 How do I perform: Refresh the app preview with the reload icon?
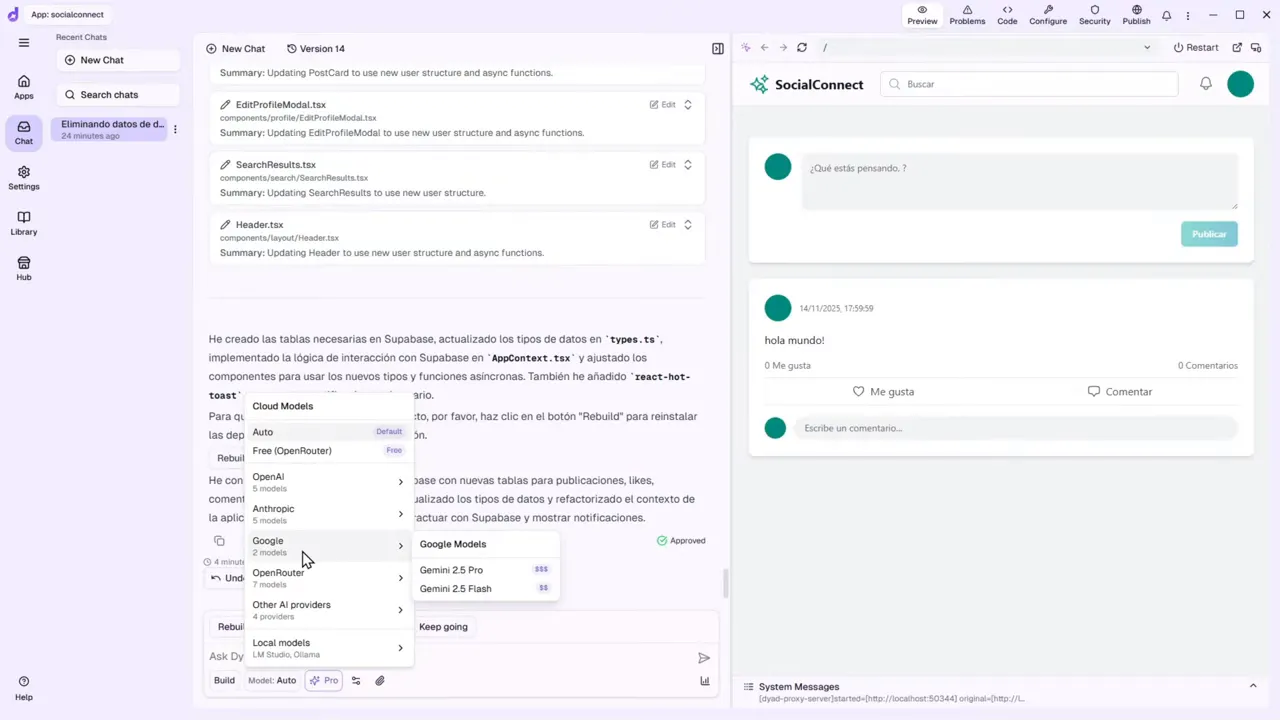click(x=801, y=47)
